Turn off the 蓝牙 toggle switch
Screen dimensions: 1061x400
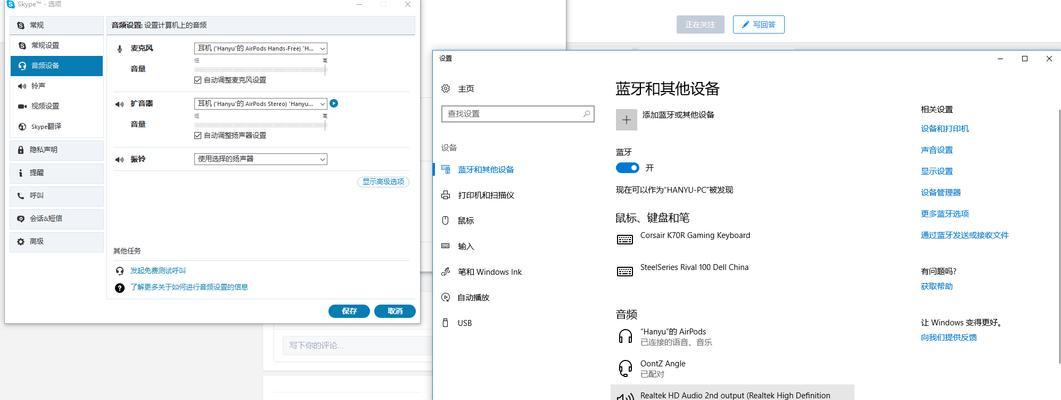click(628, 167)
